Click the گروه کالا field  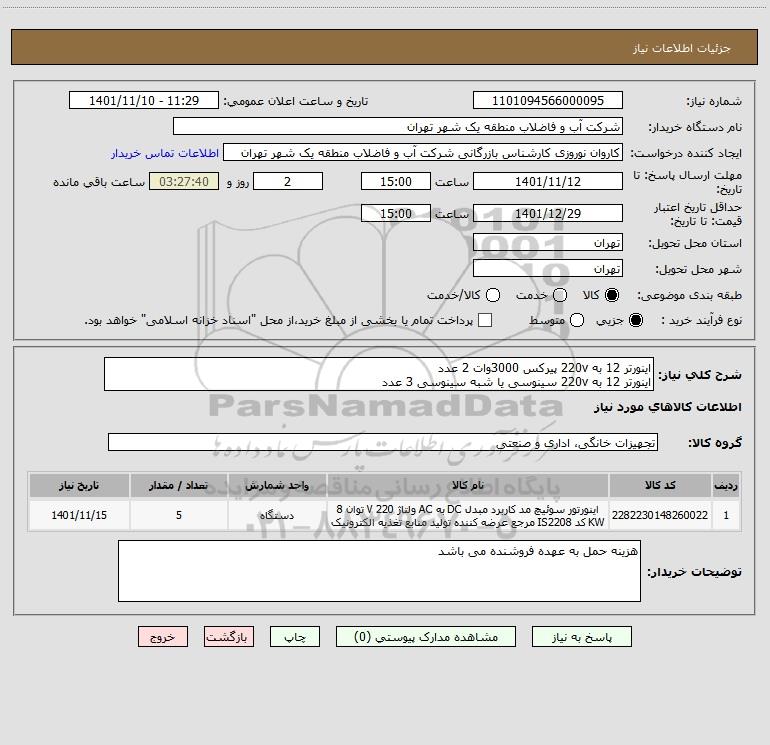383,442
